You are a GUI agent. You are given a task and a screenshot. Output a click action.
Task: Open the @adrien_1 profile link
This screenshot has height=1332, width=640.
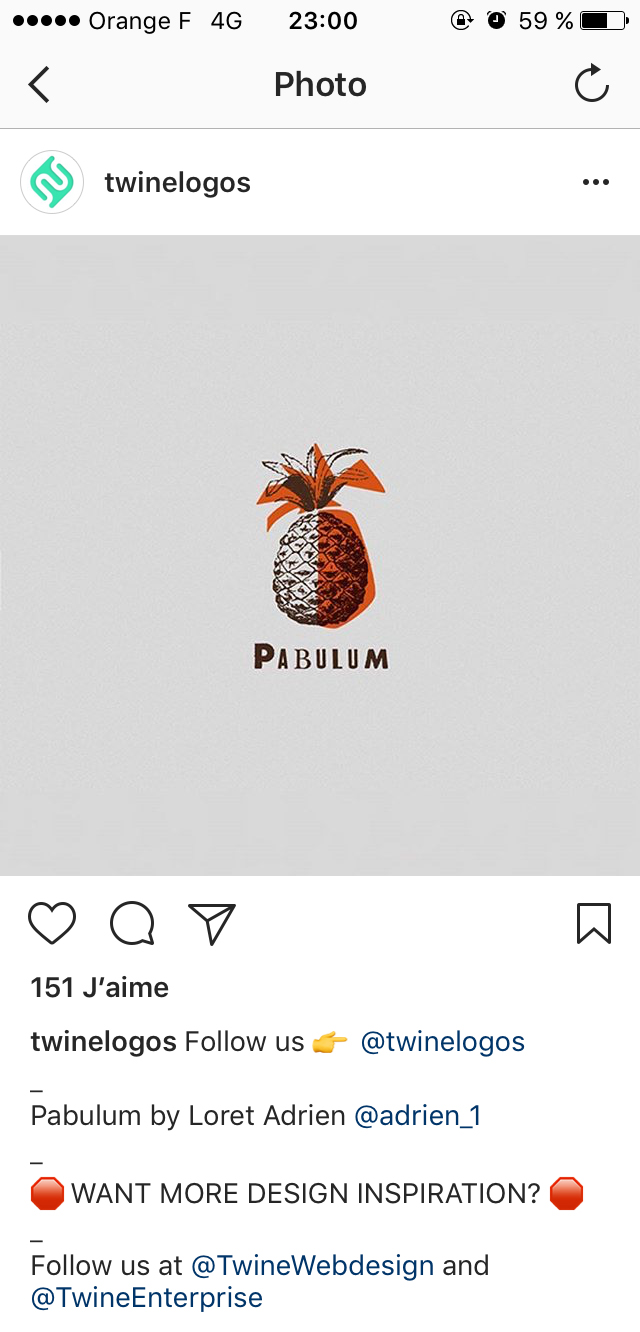[418, 1116]
